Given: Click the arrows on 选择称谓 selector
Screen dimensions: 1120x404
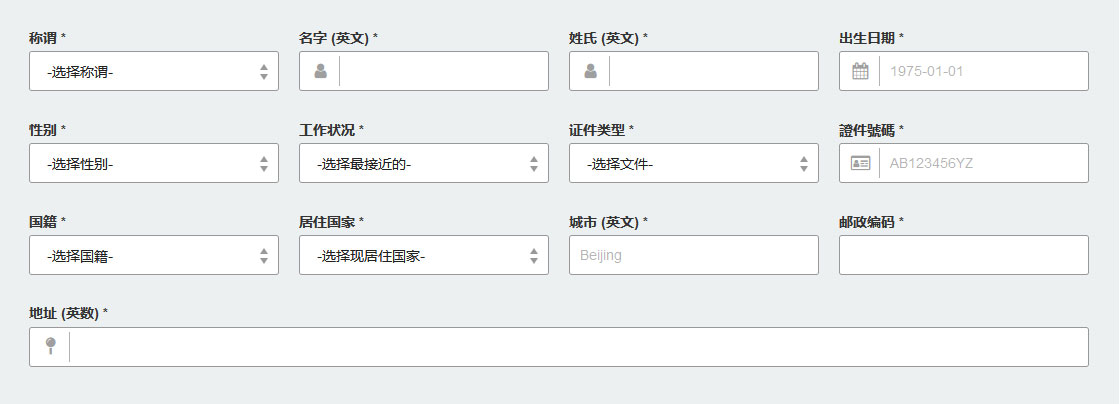Looking at the screenshot, I should (x=264, y=71).
